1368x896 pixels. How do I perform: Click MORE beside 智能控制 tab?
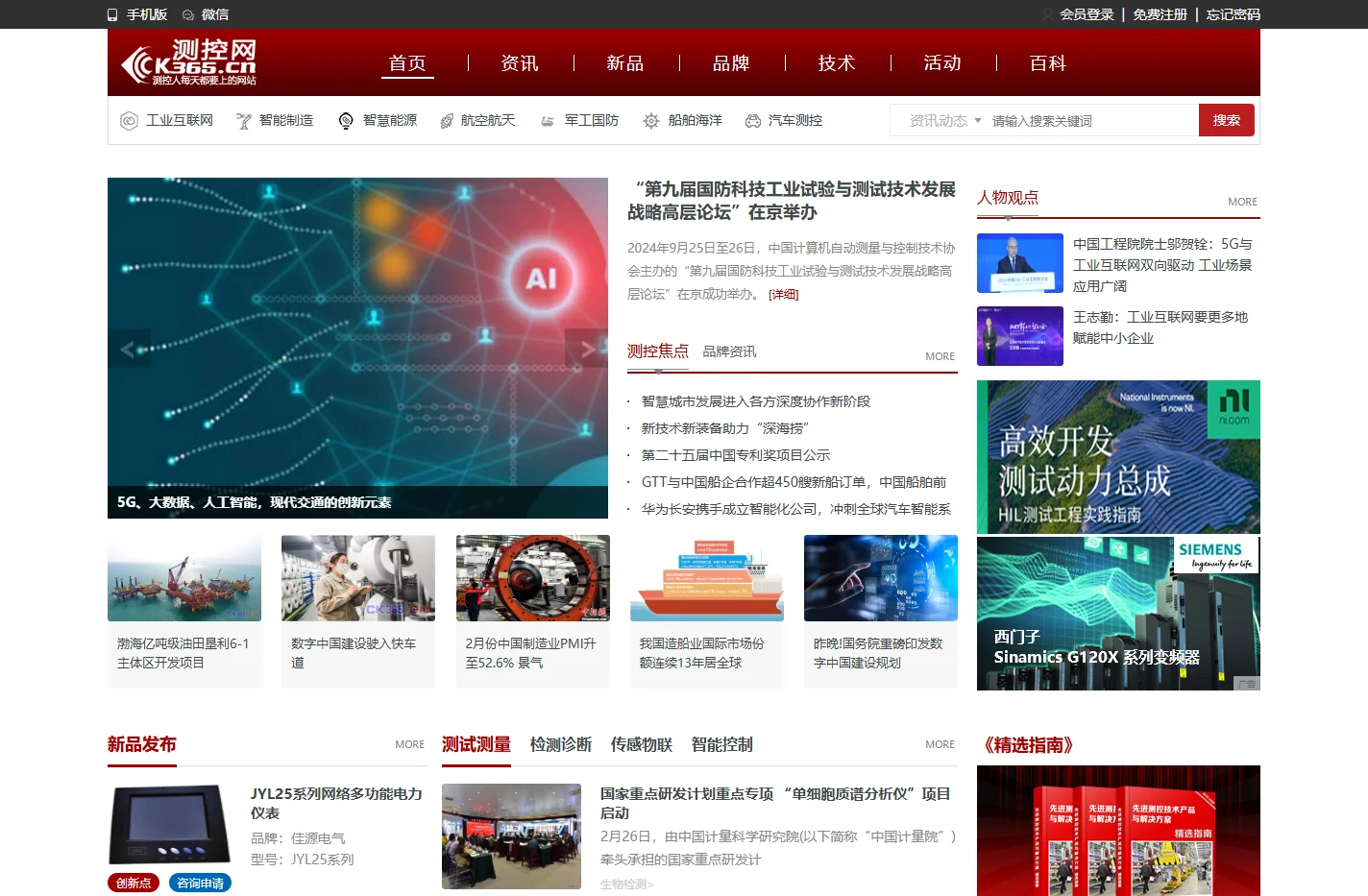[x=940, y=744]
